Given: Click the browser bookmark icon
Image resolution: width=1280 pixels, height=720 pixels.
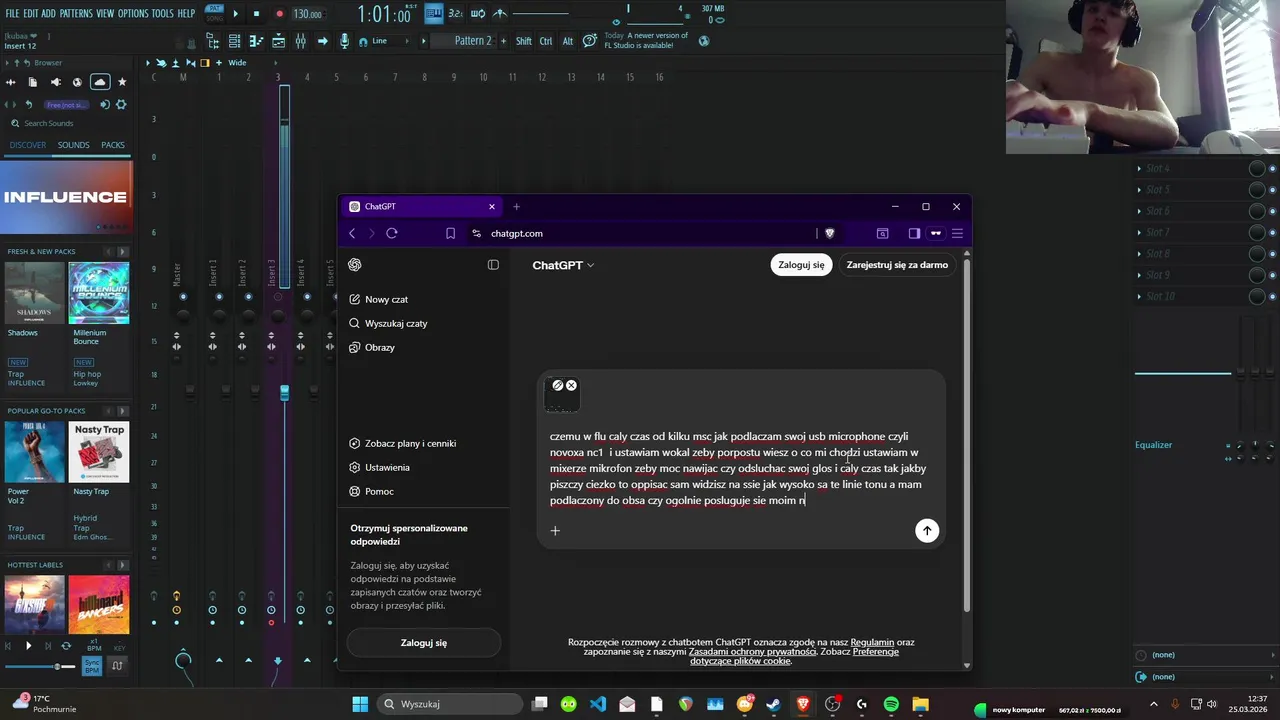Looking at the screenshot, I should pyautogui.click(x=450, y=233).
